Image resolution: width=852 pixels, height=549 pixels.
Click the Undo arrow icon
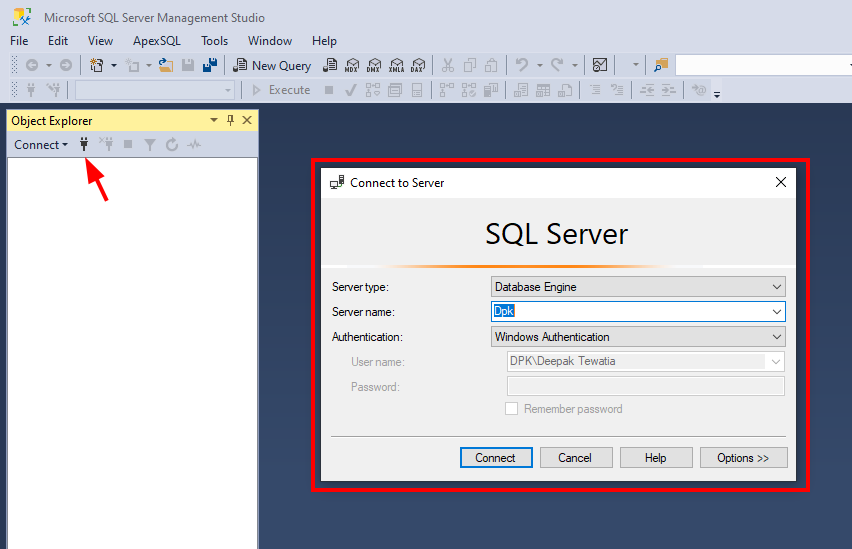click(x=522, y=65)
